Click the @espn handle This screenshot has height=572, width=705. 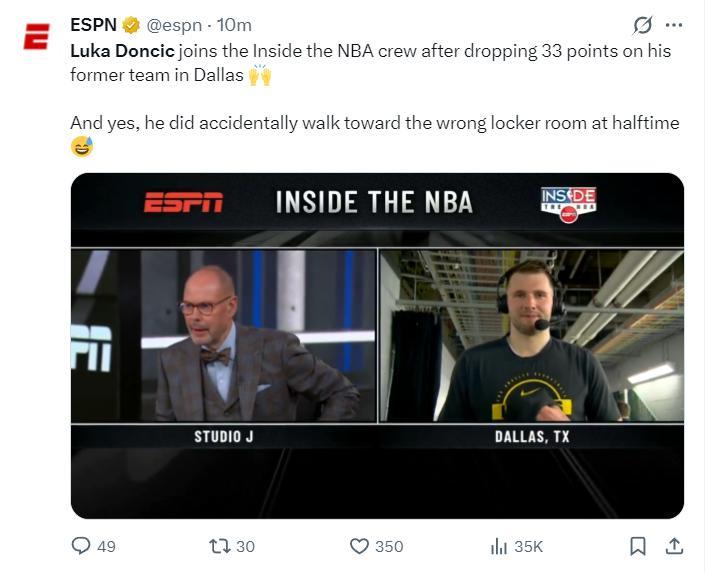click(x=178, y=24)
